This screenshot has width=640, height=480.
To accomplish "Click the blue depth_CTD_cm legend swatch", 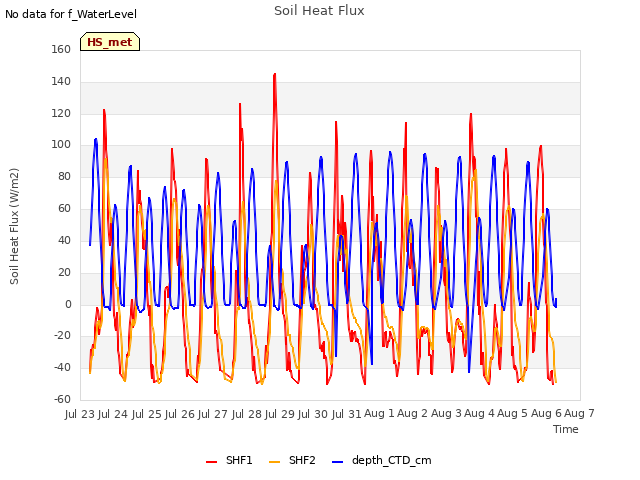I will (338, 462).
